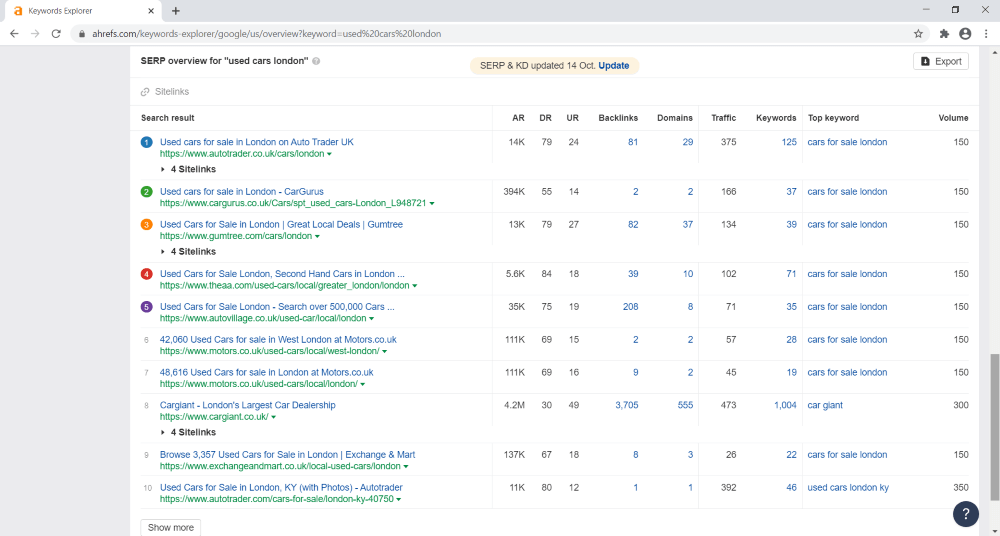Expand 4 Sitelinks under Auto Trader result

click(x=189, y=169)
